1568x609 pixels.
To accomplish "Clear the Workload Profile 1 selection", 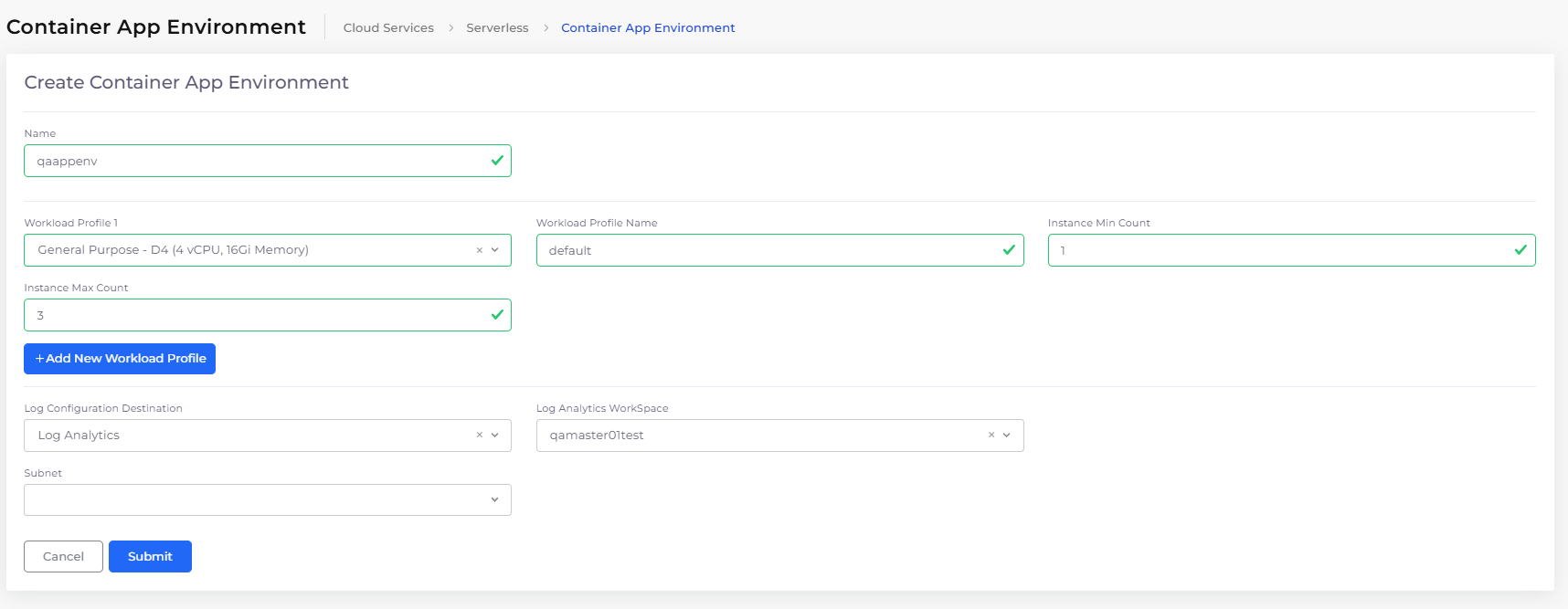I will click(x=479, y=250).
